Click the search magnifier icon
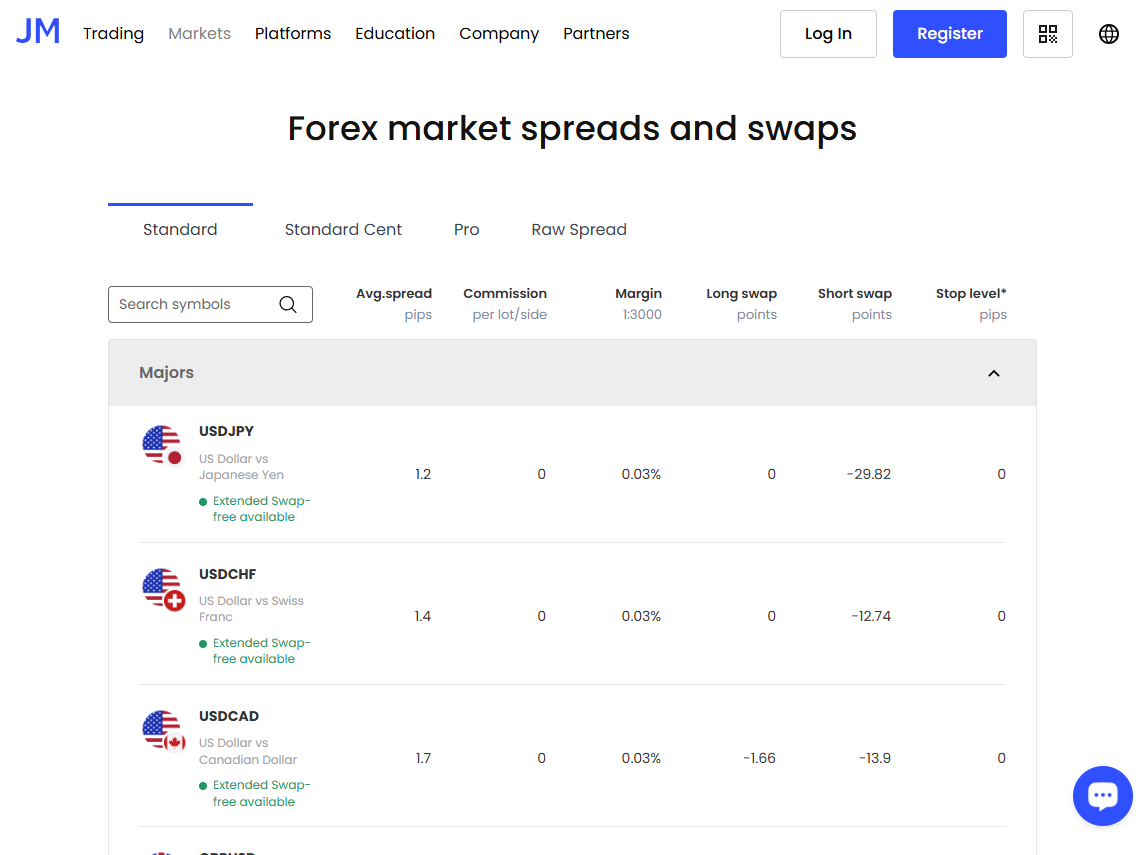 click(x=288, y=304)
